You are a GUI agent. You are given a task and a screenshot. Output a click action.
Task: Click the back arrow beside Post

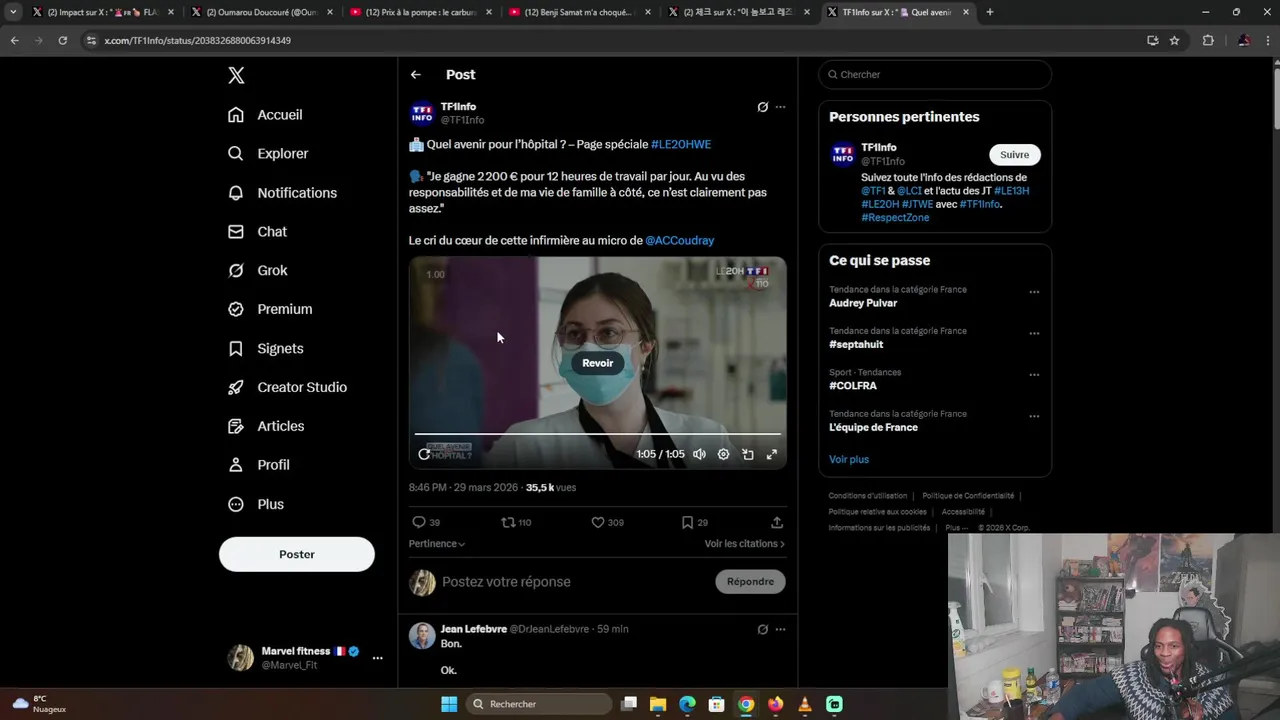[416, 75]
